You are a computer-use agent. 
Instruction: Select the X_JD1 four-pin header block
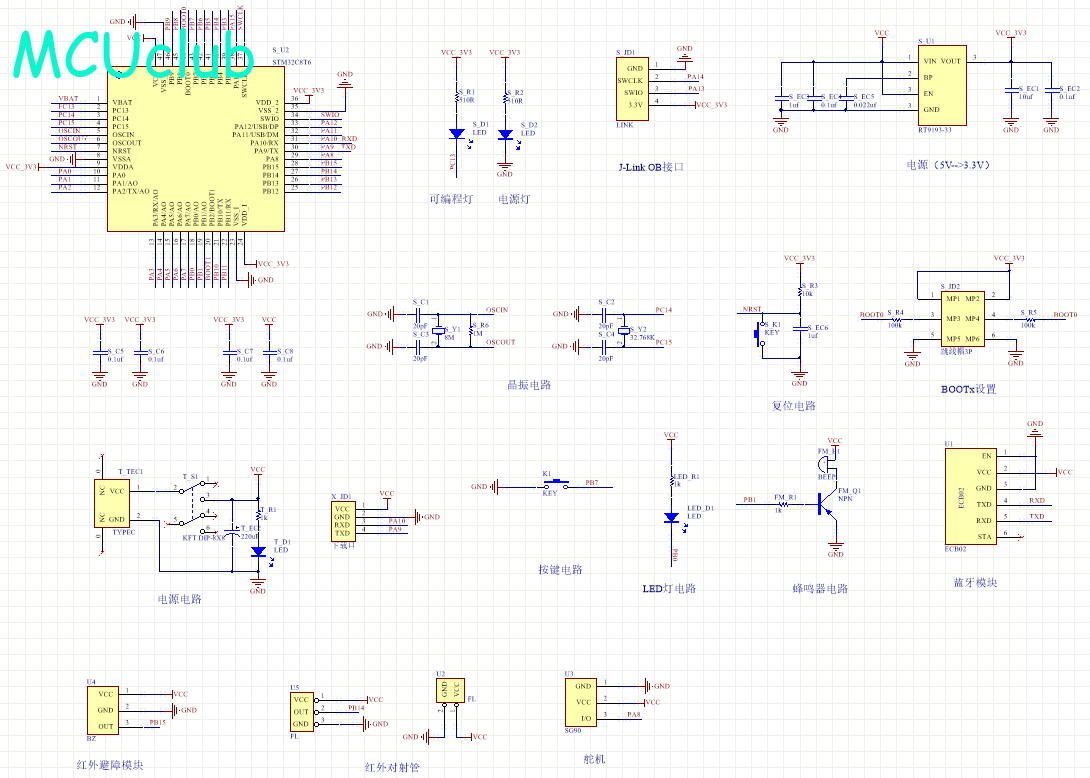(342, 519)
